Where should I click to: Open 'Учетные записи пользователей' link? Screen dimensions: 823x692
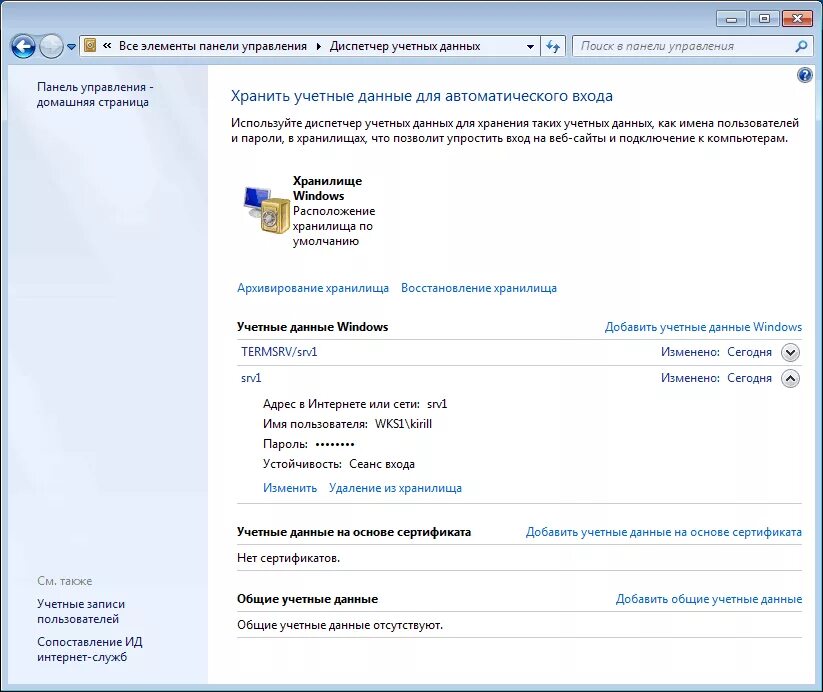(x=81, y=612)
